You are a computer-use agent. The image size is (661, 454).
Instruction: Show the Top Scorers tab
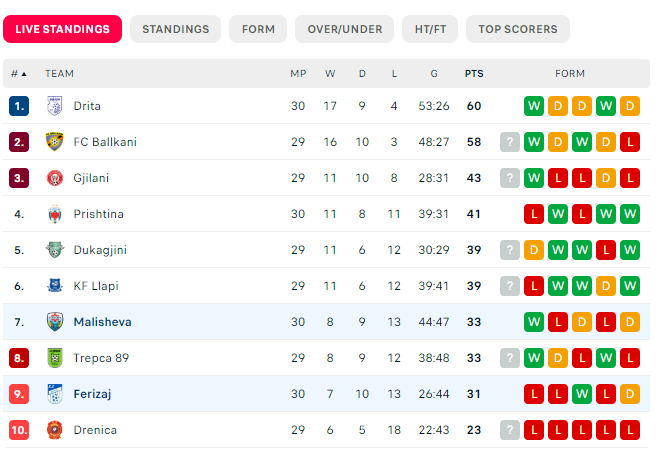point(518,29)
